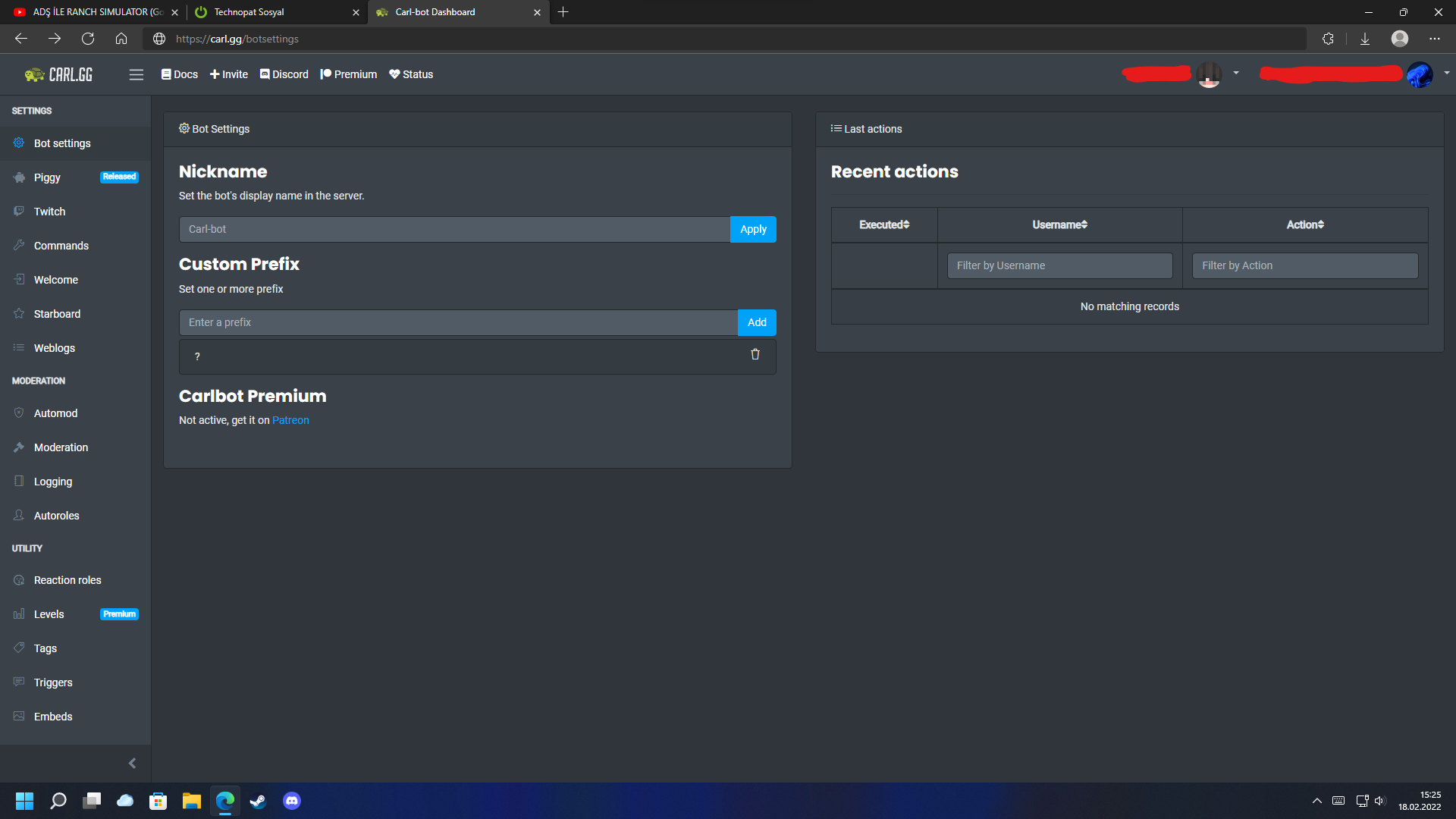Viewport: 1456px width, 819px height.
Task: Follow the Patreon link
Action: [290, 420]
